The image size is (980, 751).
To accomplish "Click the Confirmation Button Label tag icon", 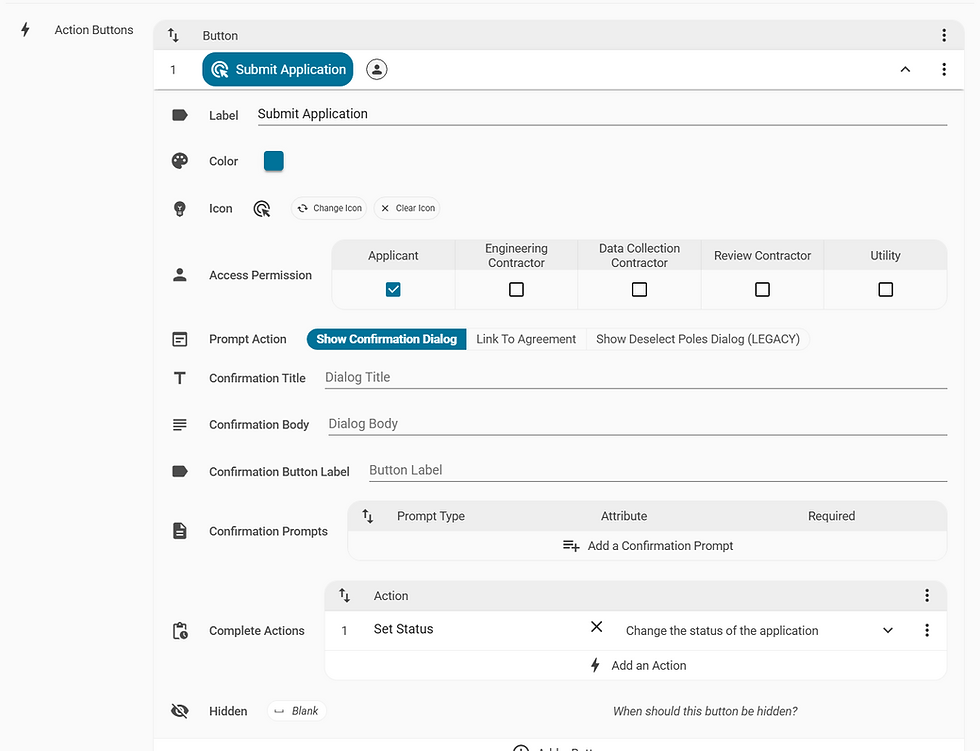I will [180, 472].
